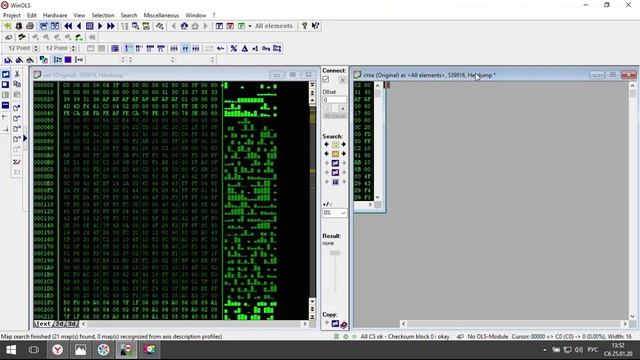Click the yellow search box icon in the first Search row

335,144
